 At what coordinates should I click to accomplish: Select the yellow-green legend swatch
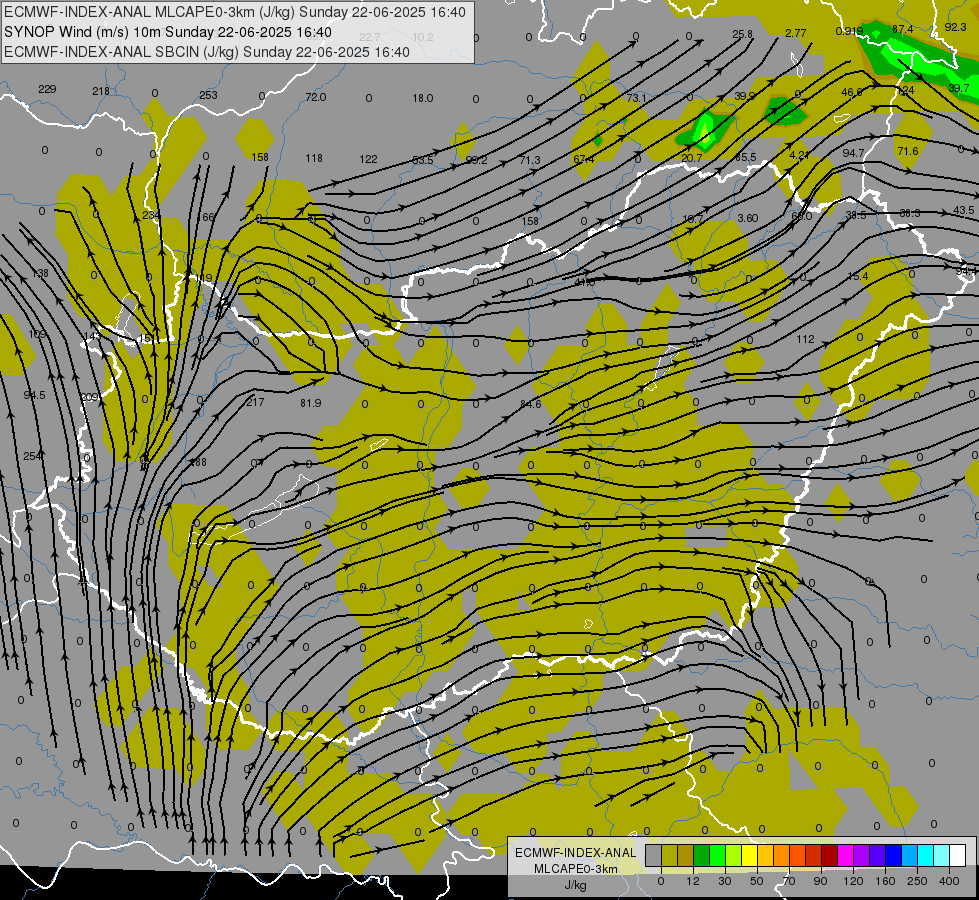[x=733, y=856]
